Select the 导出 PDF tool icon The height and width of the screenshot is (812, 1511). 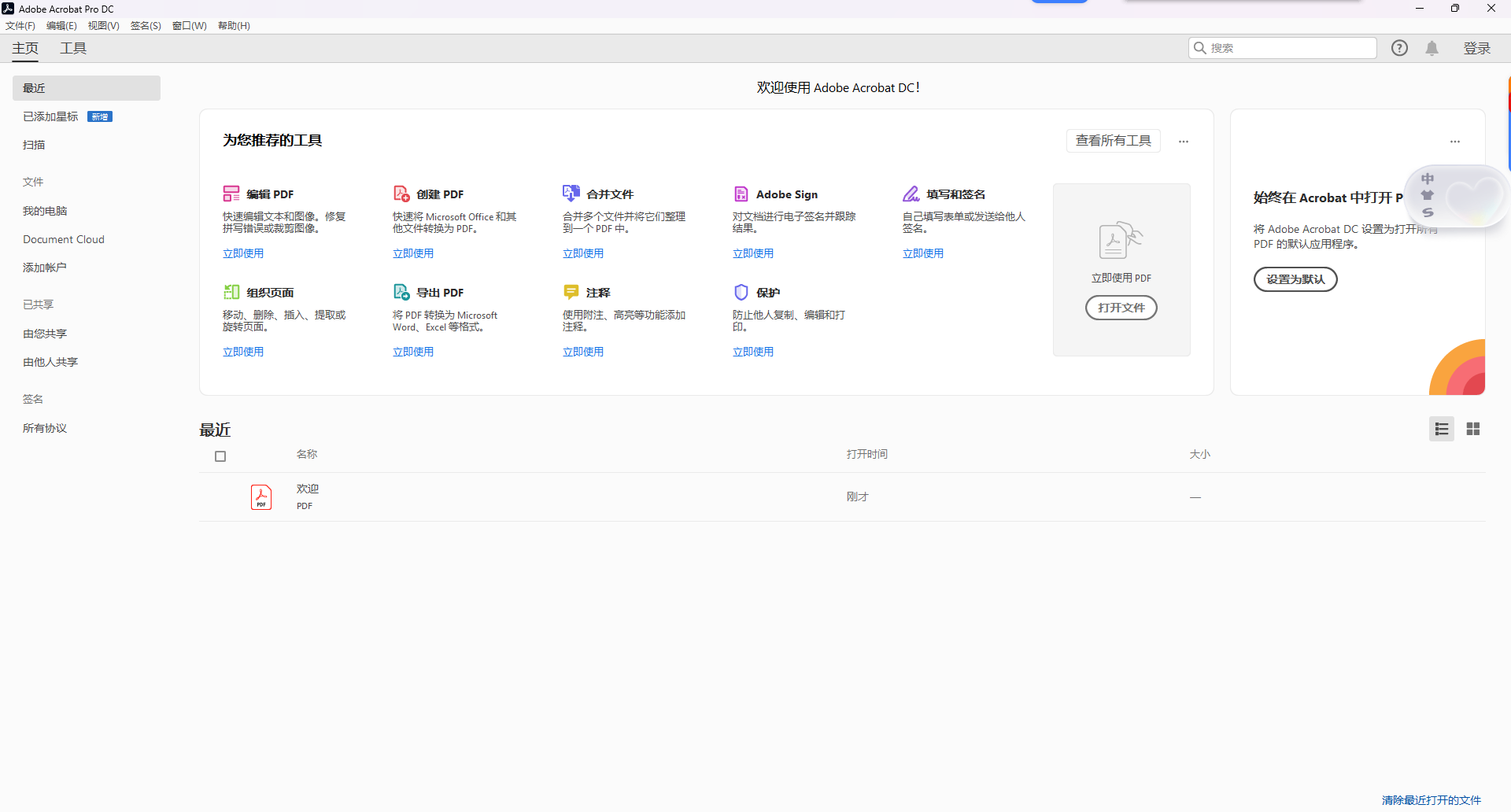(401, 291)
